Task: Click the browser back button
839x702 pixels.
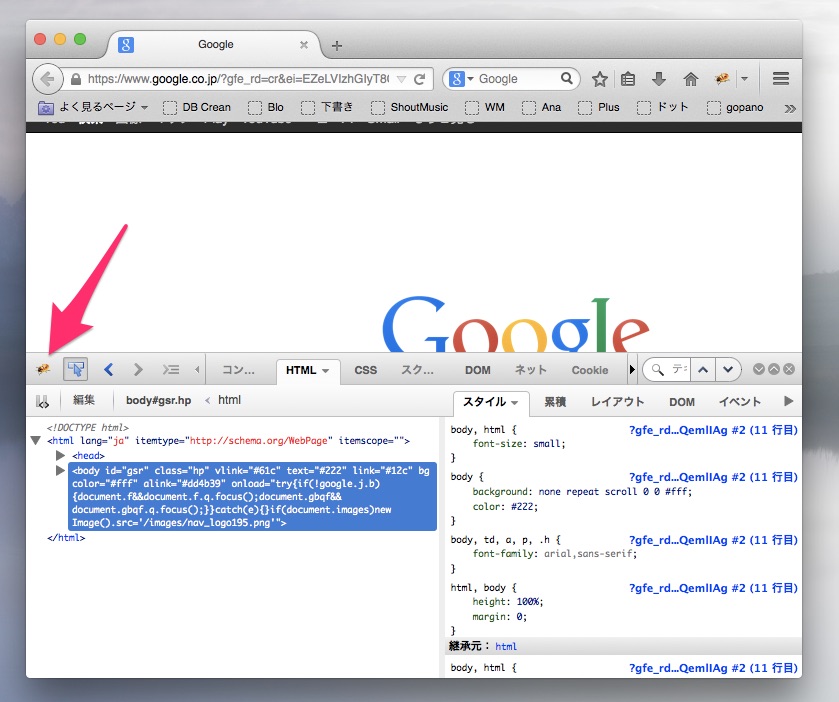Action: click(48, 79)
